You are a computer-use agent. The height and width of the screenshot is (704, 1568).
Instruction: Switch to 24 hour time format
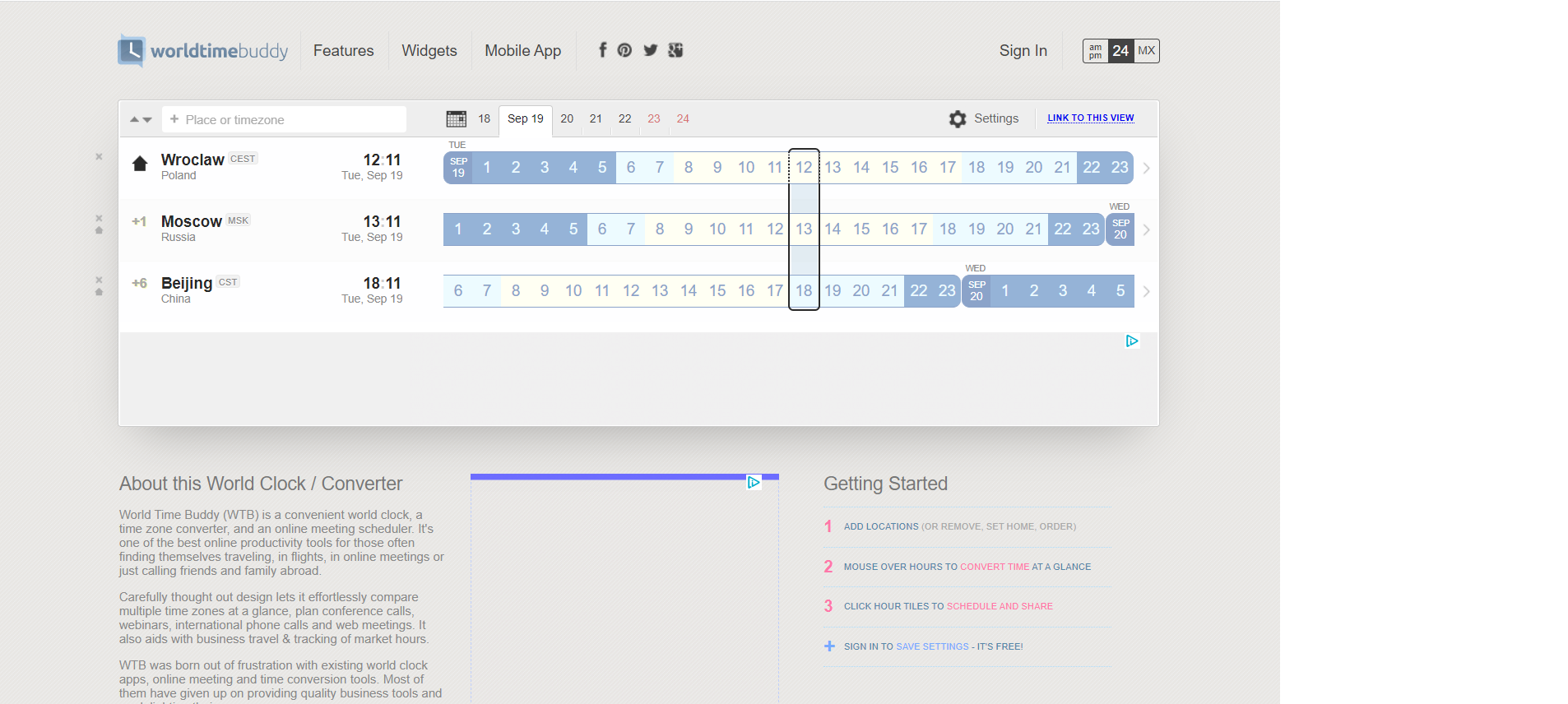click(1120, 51)
